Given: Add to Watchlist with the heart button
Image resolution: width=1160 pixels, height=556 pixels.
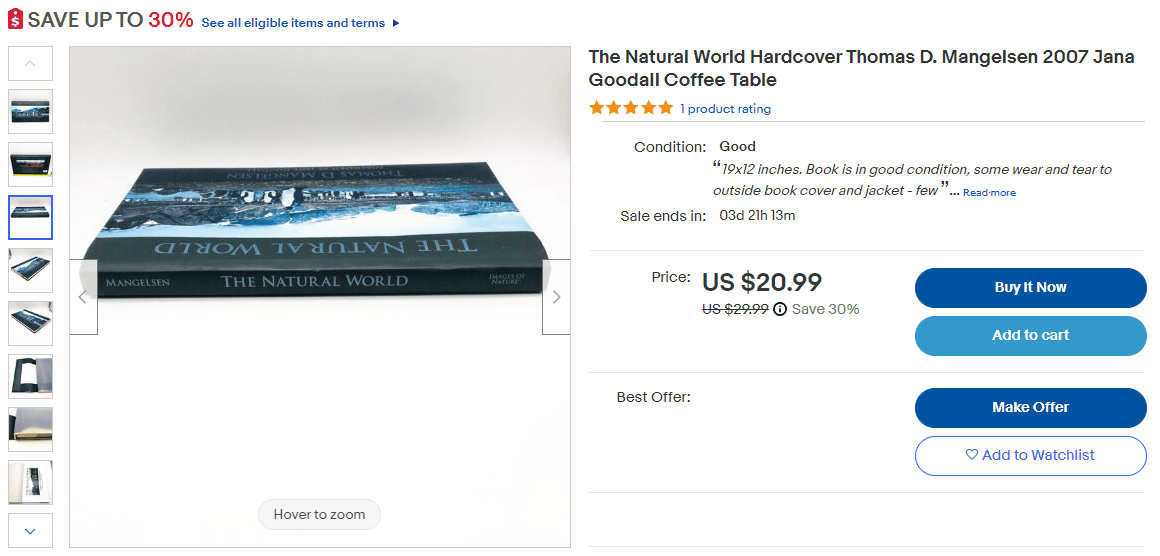Looking at the screenshot, I should pyautogui.click(x=1031, y=455).
